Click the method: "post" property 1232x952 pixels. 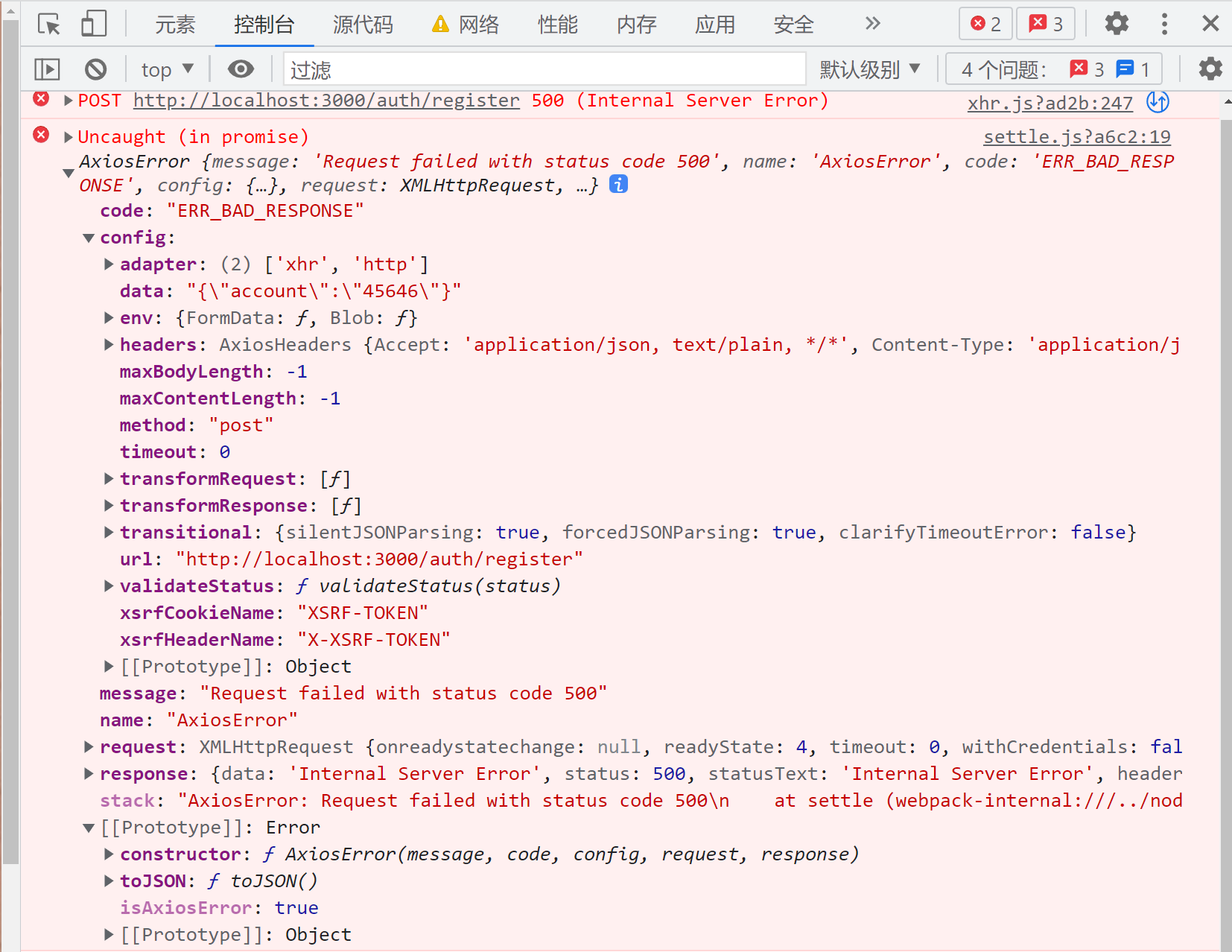(197, 425)
